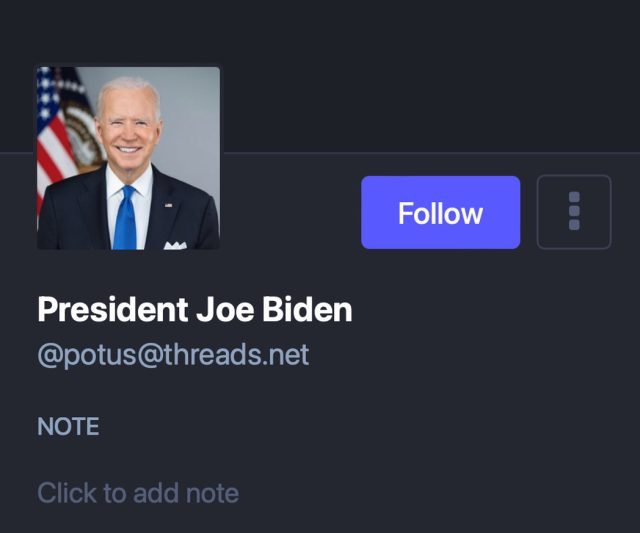Open President Joe Biden's profile avatar

pyautogui.click(x=128, y=158)
